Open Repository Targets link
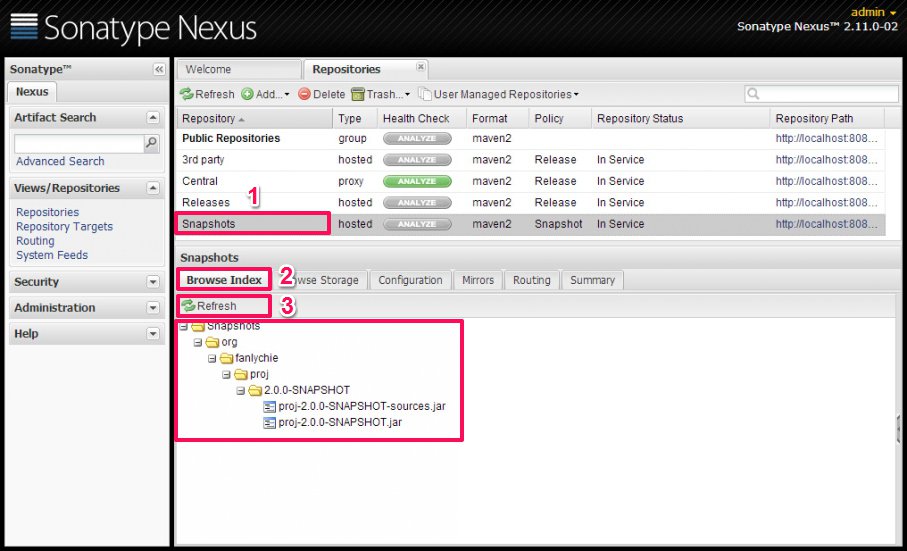Image resolution: width=907 pixels, height=551 pixels. click(64, 227)
